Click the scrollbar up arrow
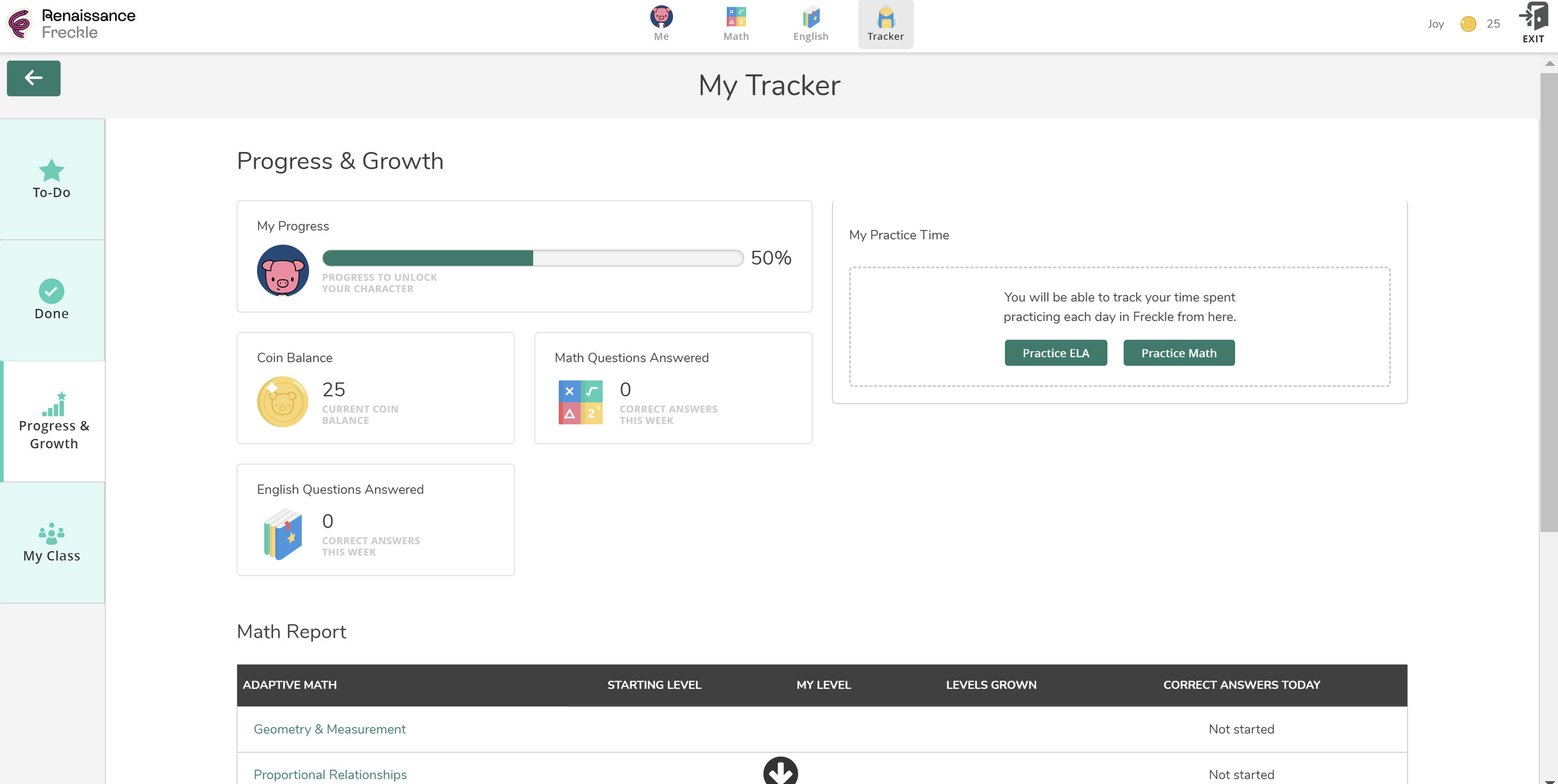 [x=1549, y=63]
